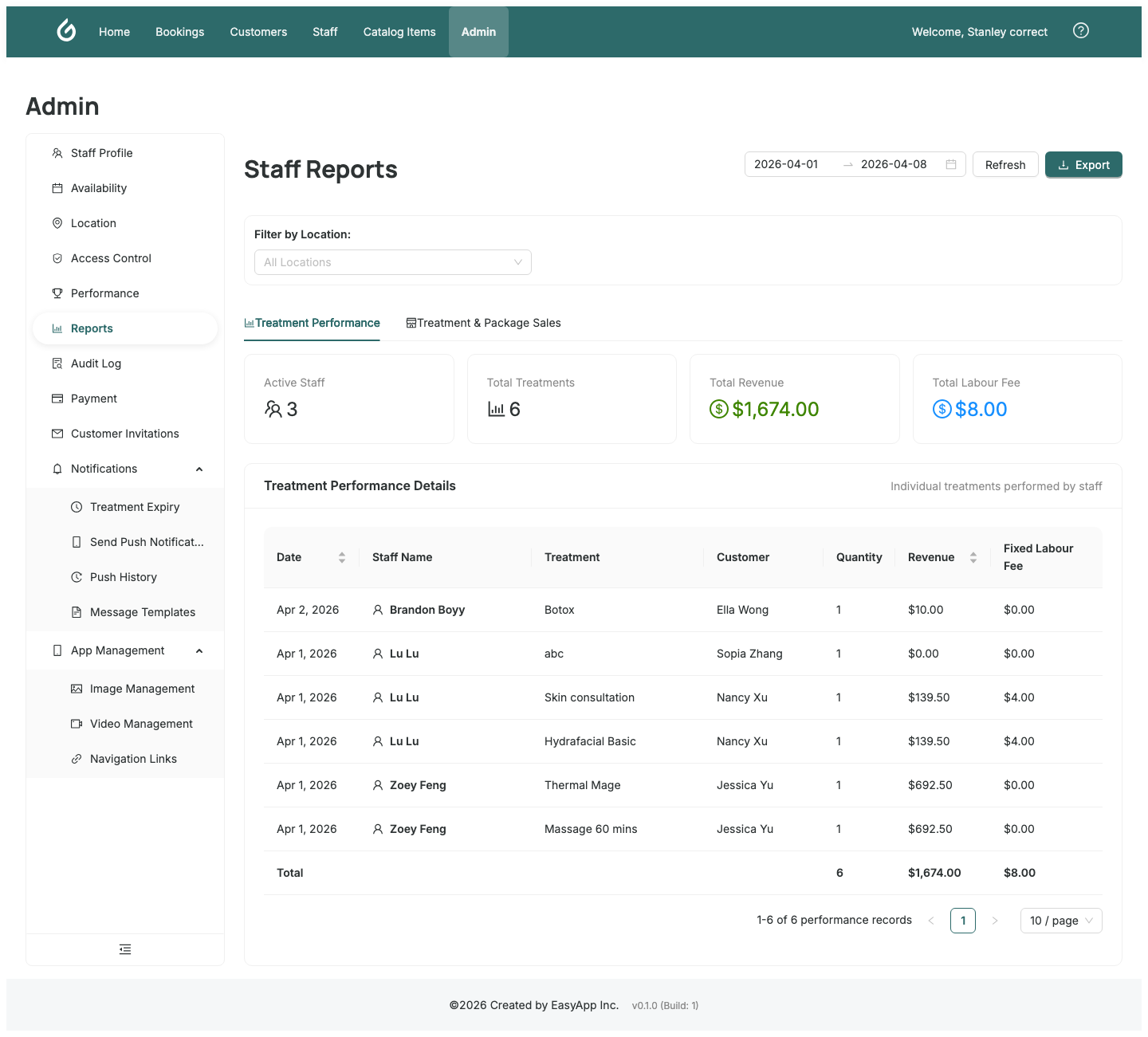Open the Home nav menu item
The image size is (1148, 1037).
pyautogui.click(x=114, y=32)
